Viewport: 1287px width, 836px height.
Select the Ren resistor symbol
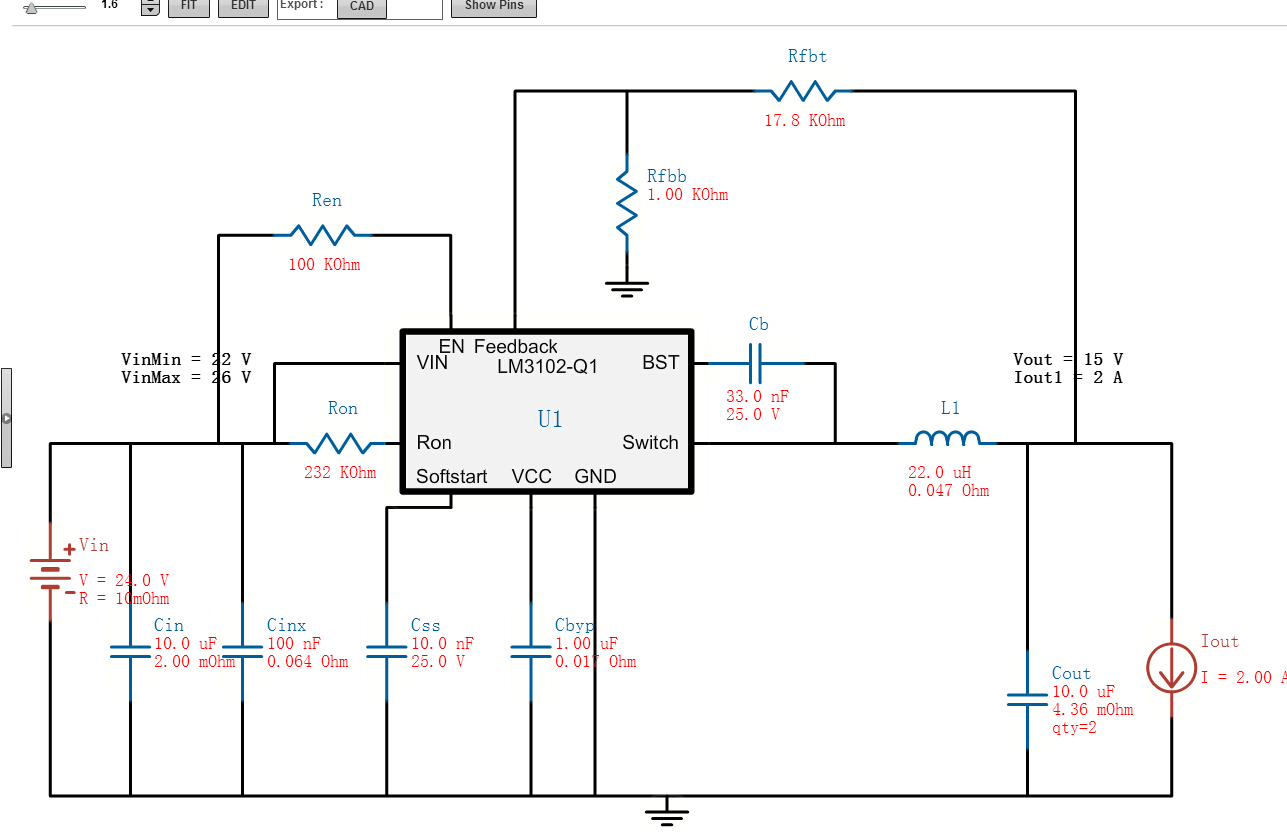322,235
